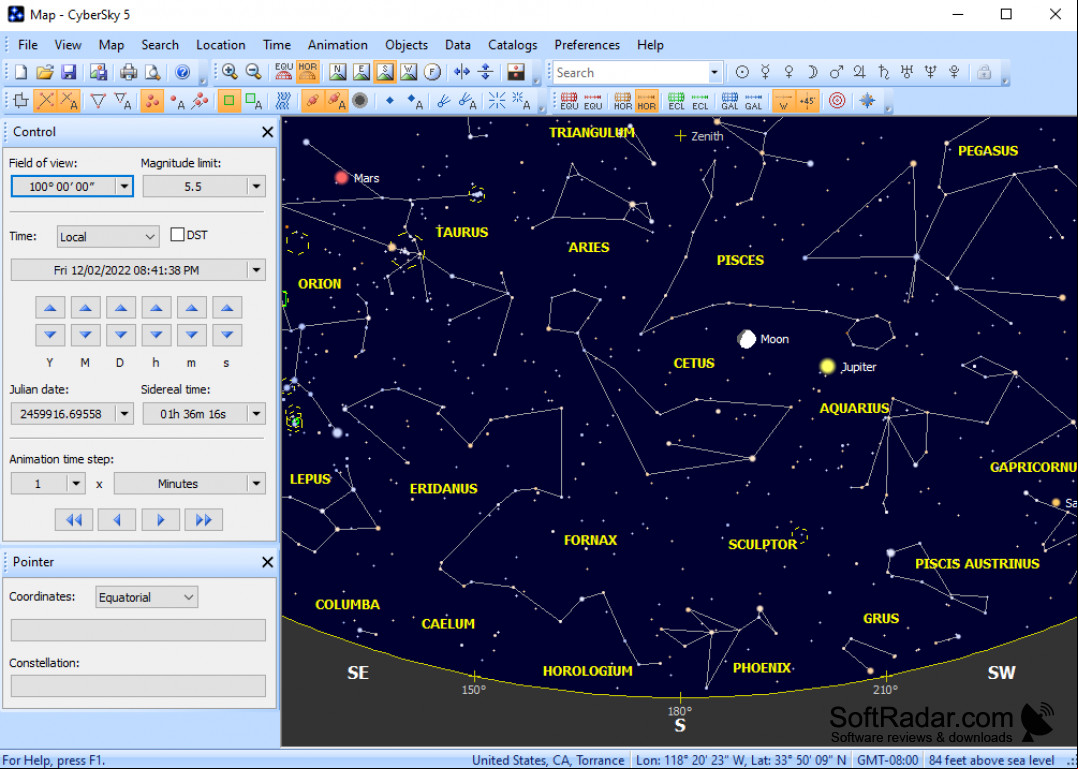Toggle the HOR horizon view mode
This screenshot has height=769, width=1078.
(307, 72)
